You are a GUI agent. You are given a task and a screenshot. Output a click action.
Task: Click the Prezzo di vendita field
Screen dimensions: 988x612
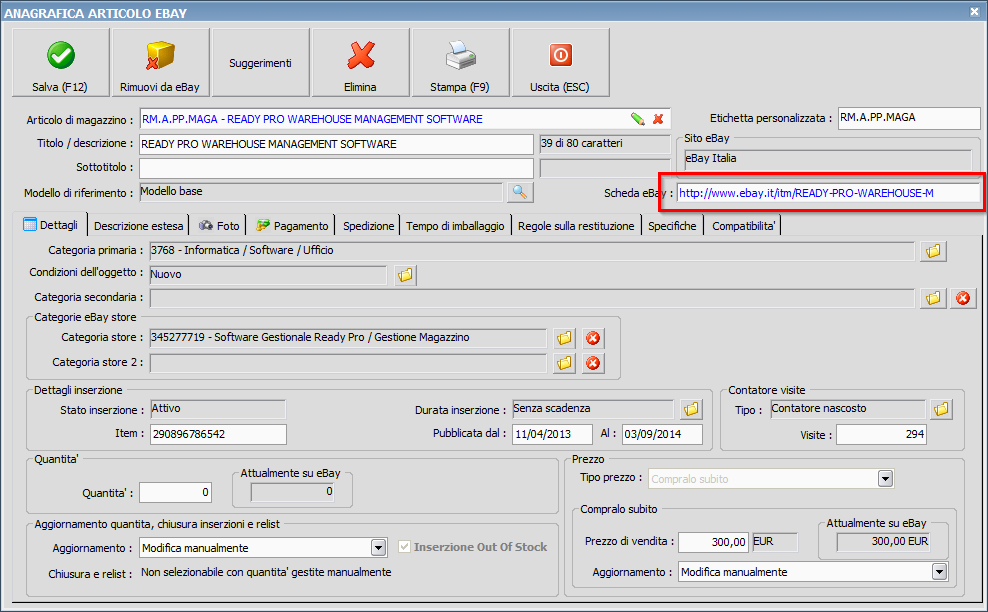(713, 542)
